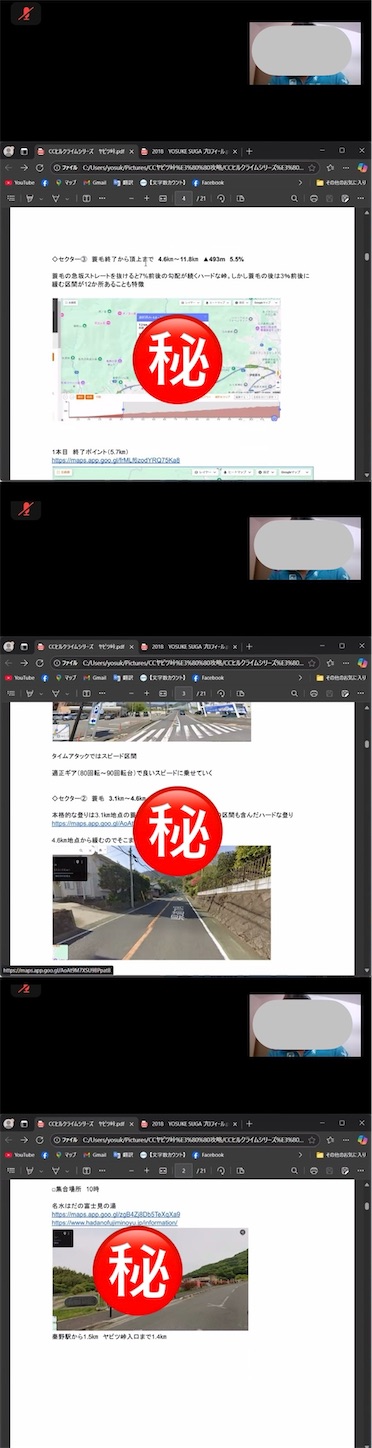Click the uphill road street view image on page 3
This screenshot has width=372, height=1448.
(x=161, y=903)
